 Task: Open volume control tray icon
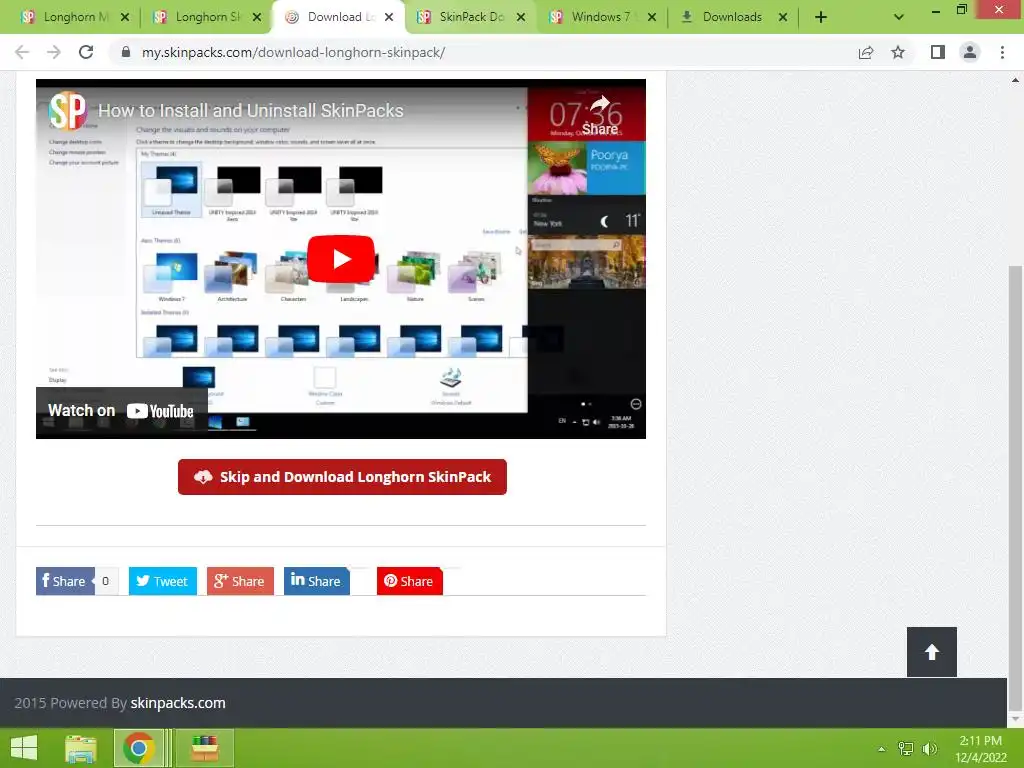[929, 749]
